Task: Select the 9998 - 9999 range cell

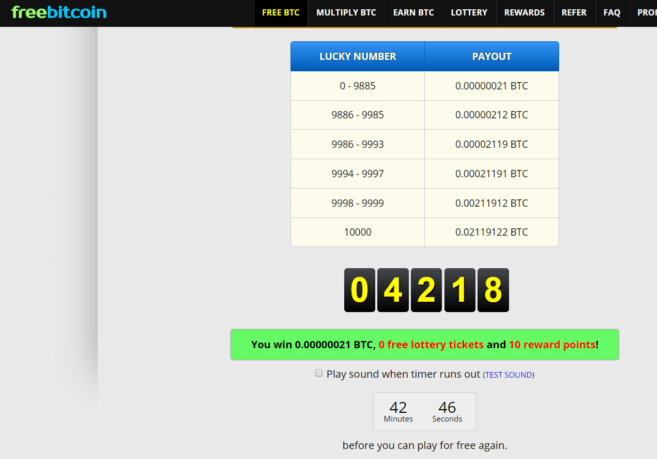Action: (357, 203)
